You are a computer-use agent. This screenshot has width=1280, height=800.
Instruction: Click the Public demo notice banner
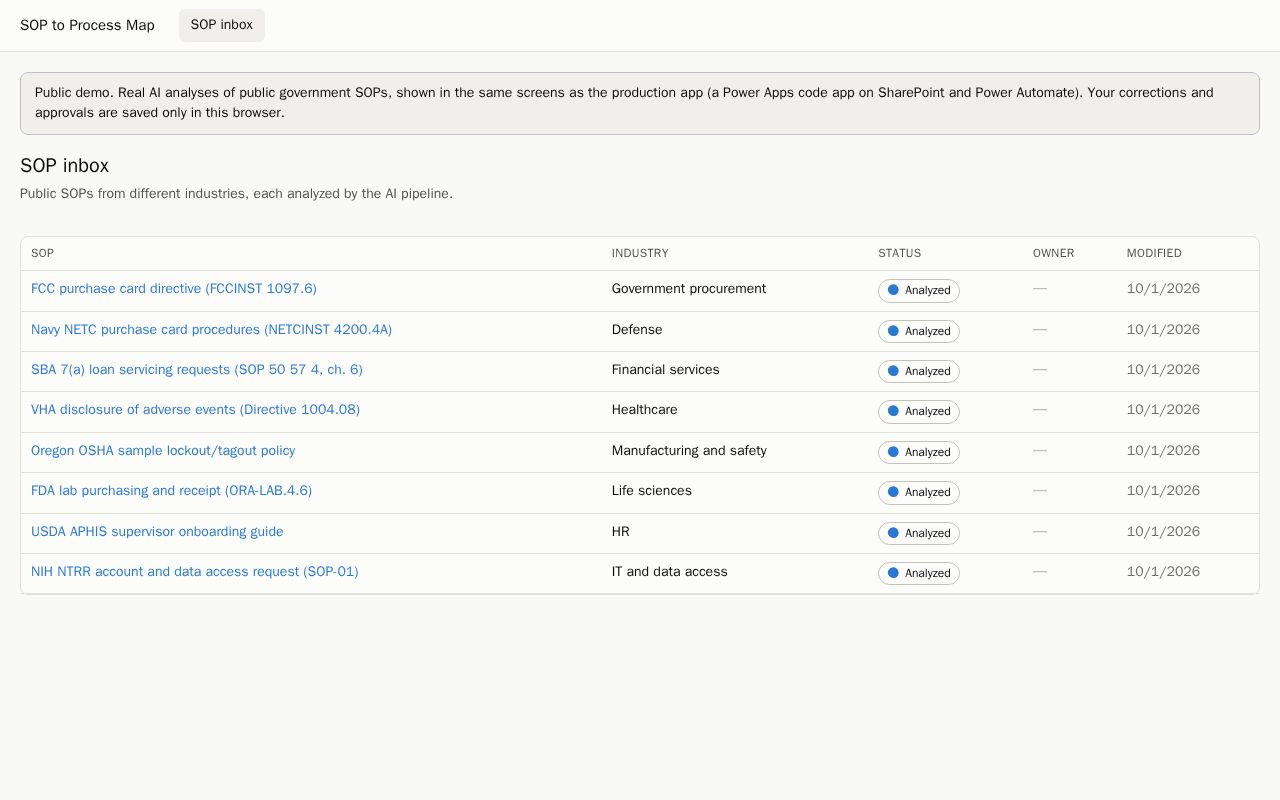click(640, 103)
